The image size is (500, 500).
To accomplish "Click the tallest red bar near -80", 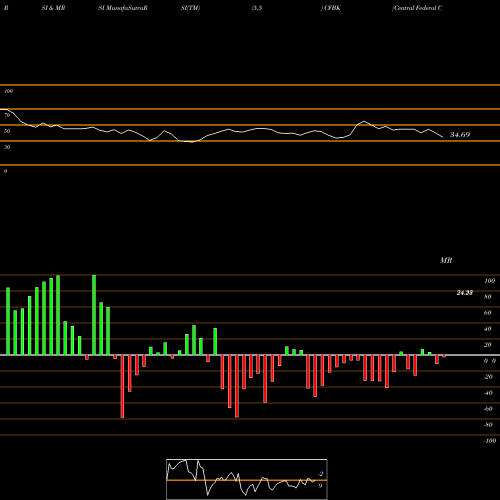I will click(122, 386).
